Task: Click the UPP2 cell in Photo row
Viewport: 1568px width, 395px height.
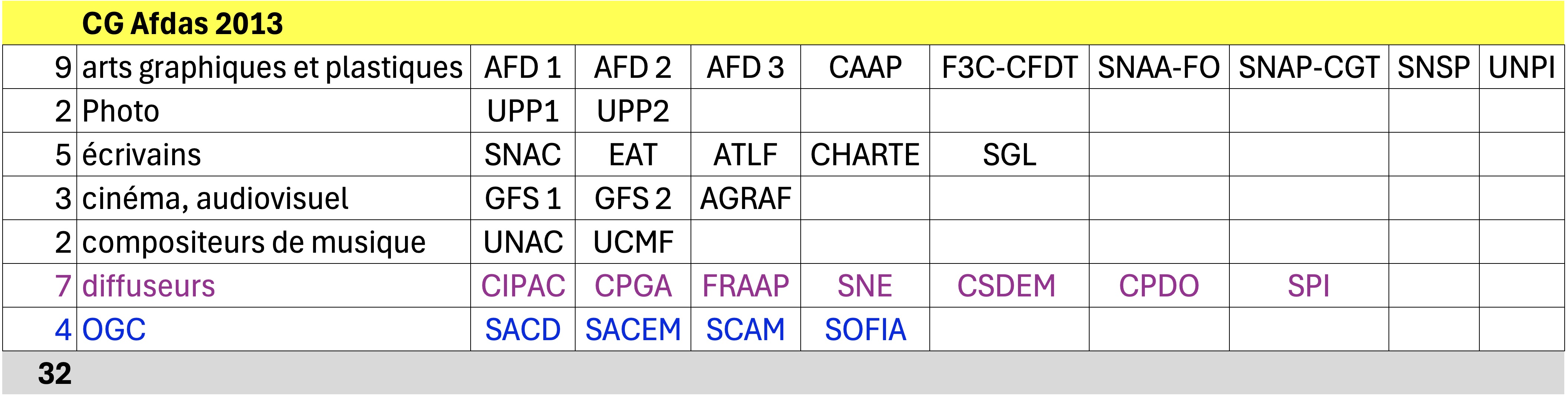Action: click(632, 112)
